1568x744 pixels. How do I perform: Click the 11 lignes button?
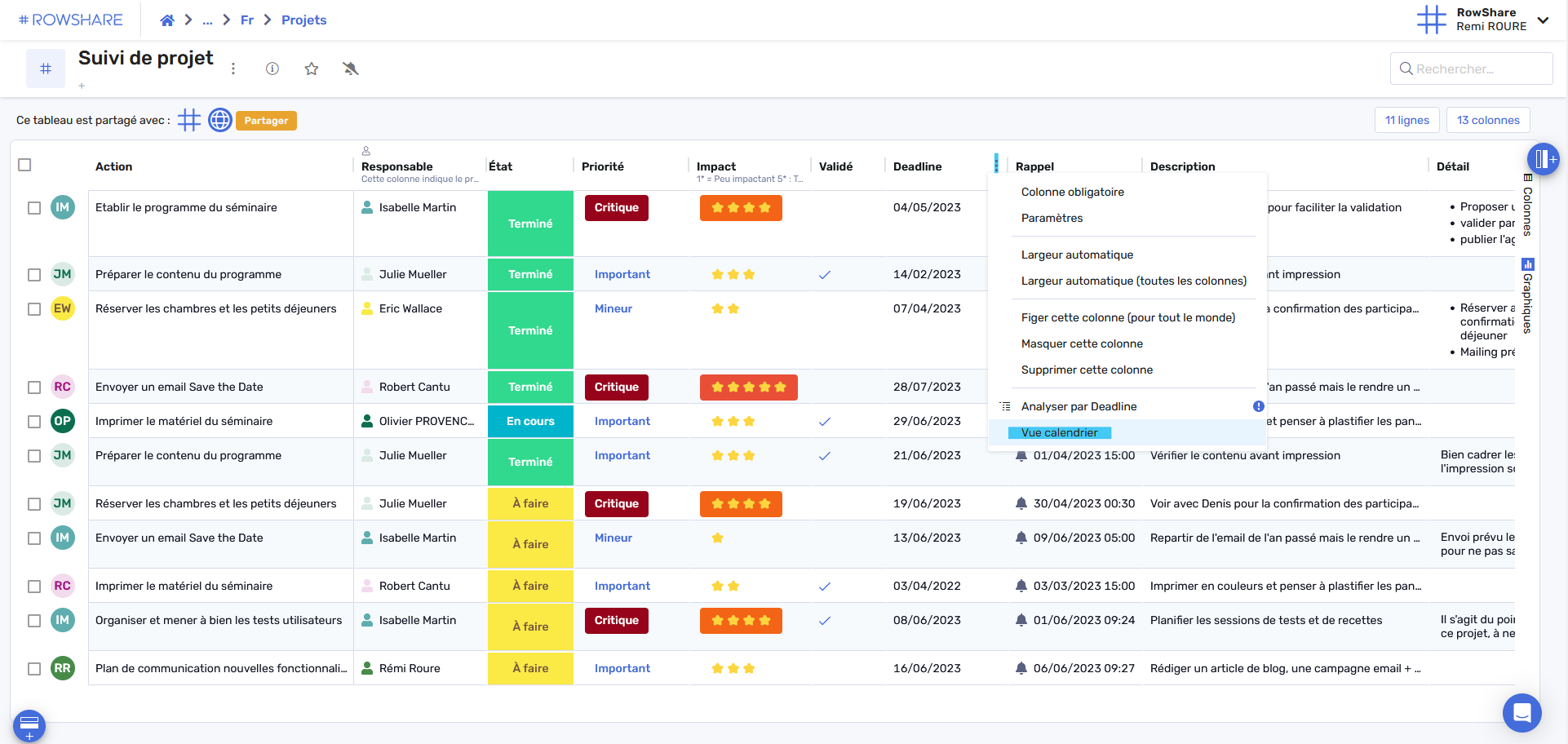[x=1407, y=120]
